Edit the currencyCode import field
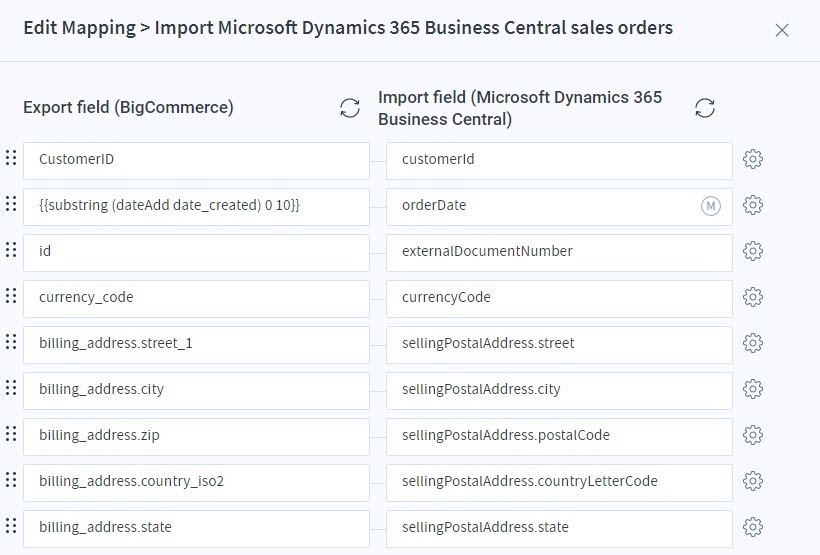Viewport: 820px width, 555px height. 559,299
